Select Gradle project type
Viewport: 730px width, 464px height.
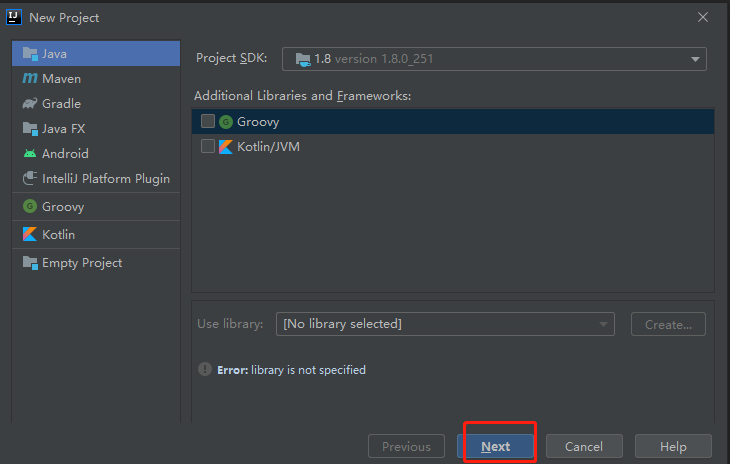(x=96, y=103)
